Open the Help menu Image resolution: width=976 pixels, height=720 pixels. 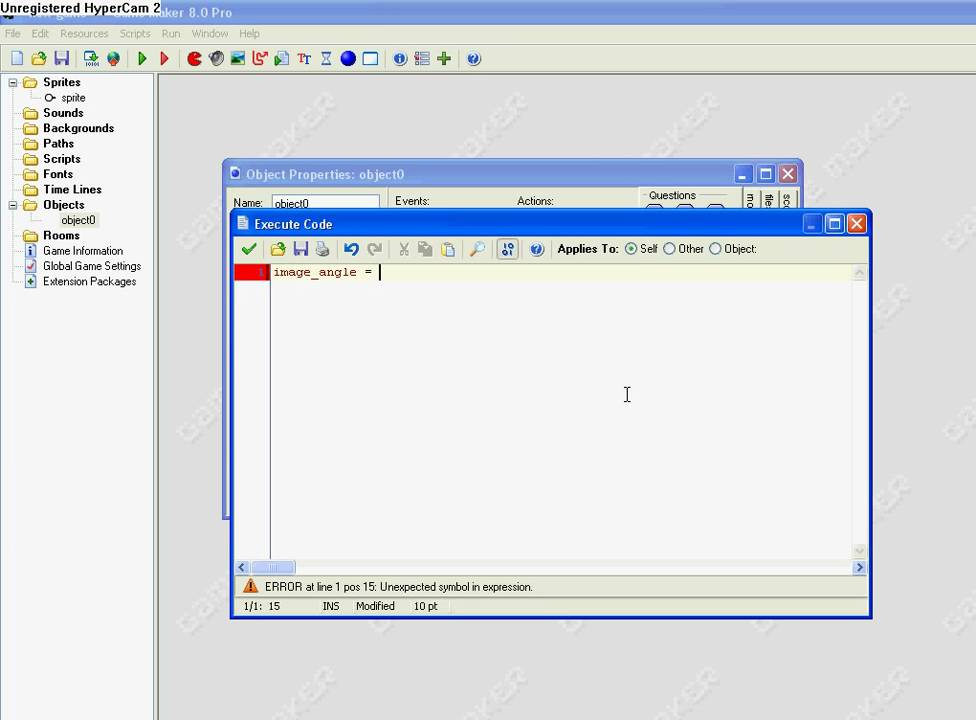tap(249, 34)
